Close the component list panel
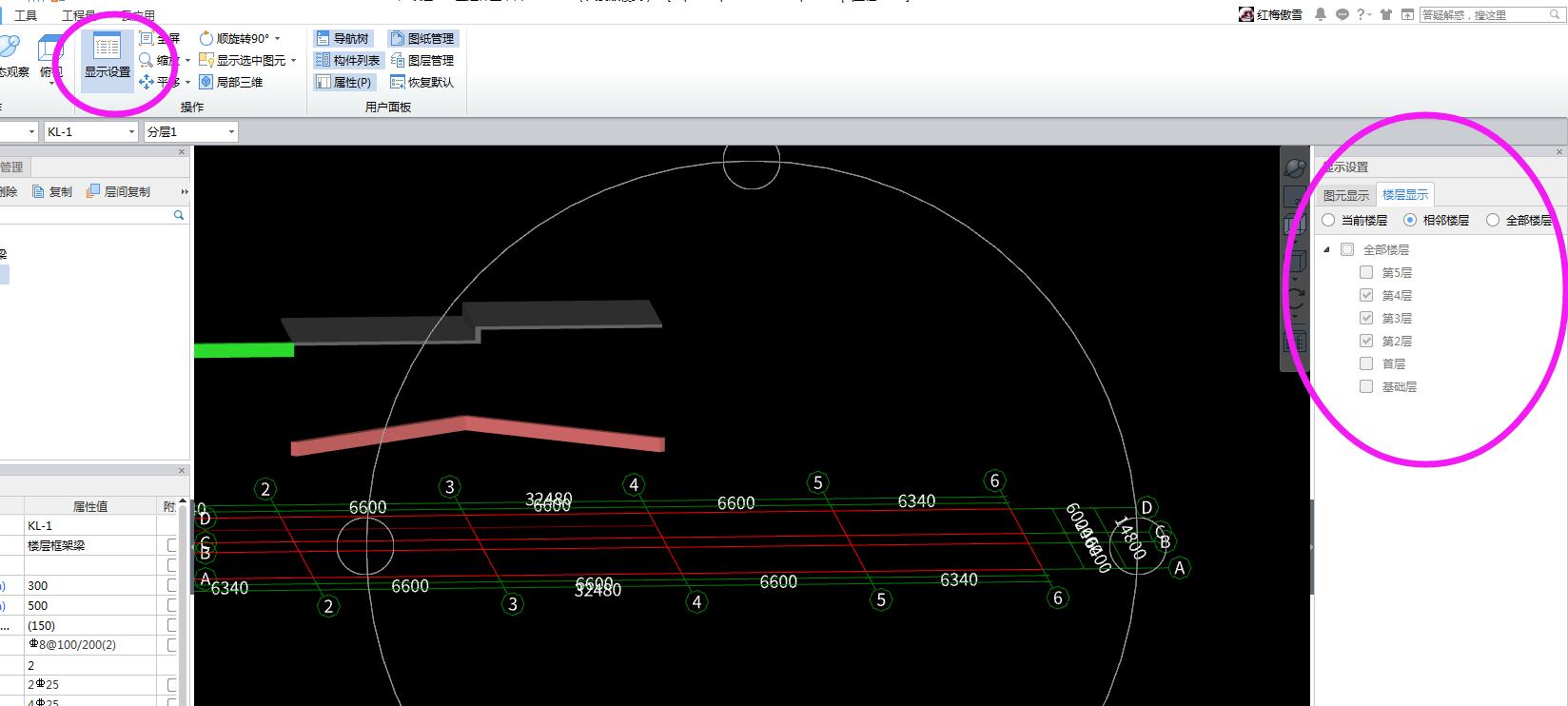 182,152
